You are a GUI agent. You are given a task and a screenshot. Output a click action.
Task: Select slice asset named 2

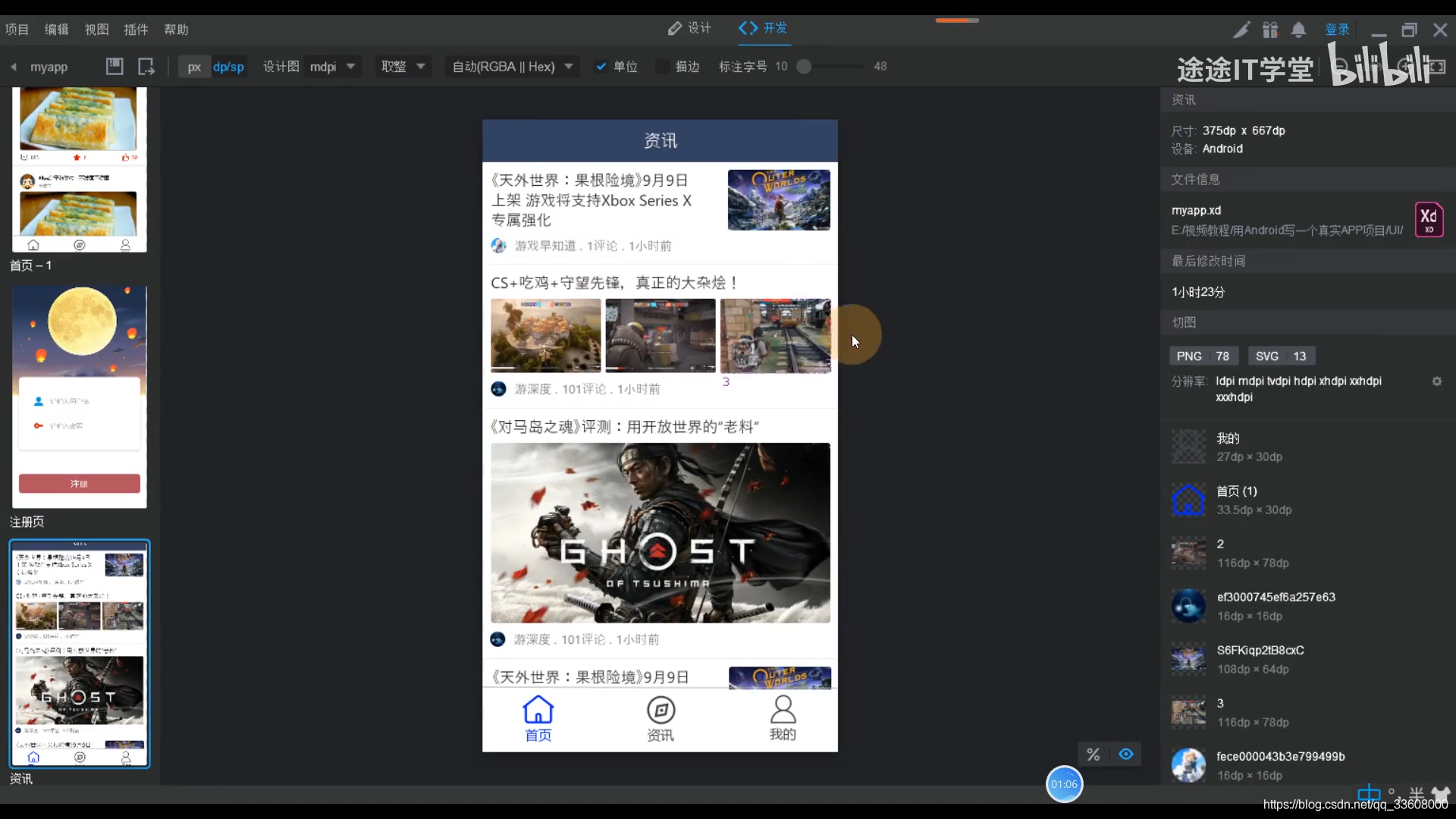point(1188,553)
